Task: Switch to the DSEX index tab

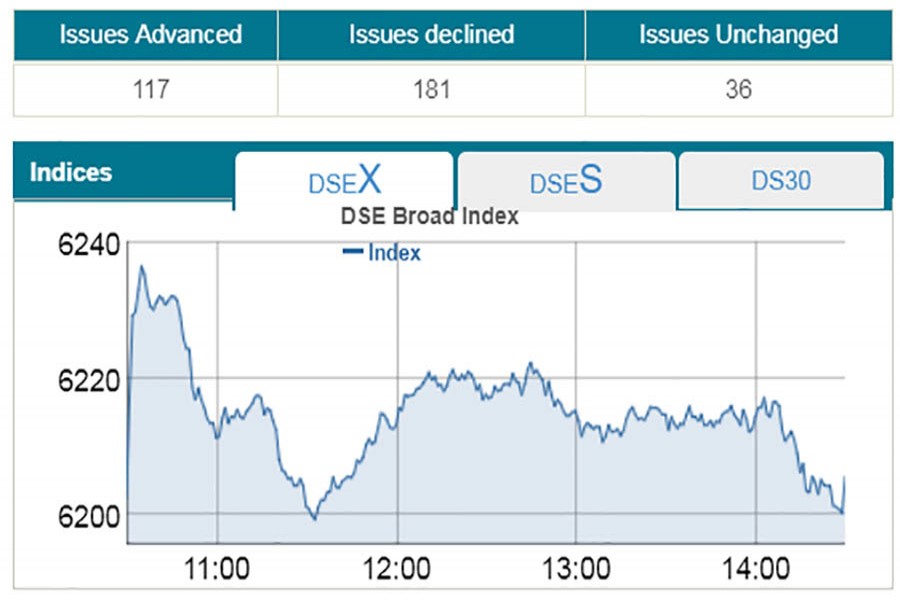Action: click(x=345, y=181)
